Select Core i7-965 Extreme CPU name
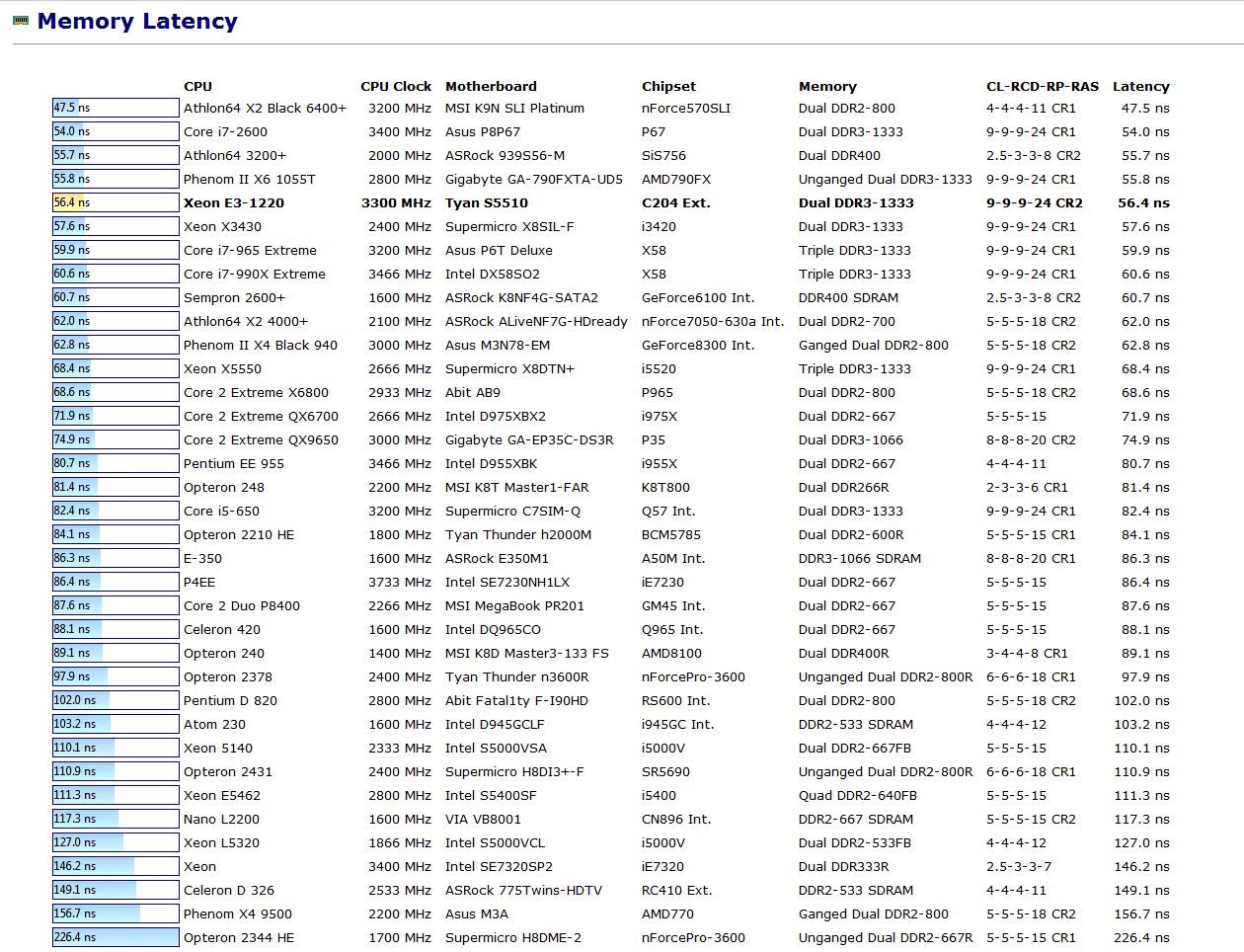The height and width of the screenshot is (952, 1244). pos(250,250)
